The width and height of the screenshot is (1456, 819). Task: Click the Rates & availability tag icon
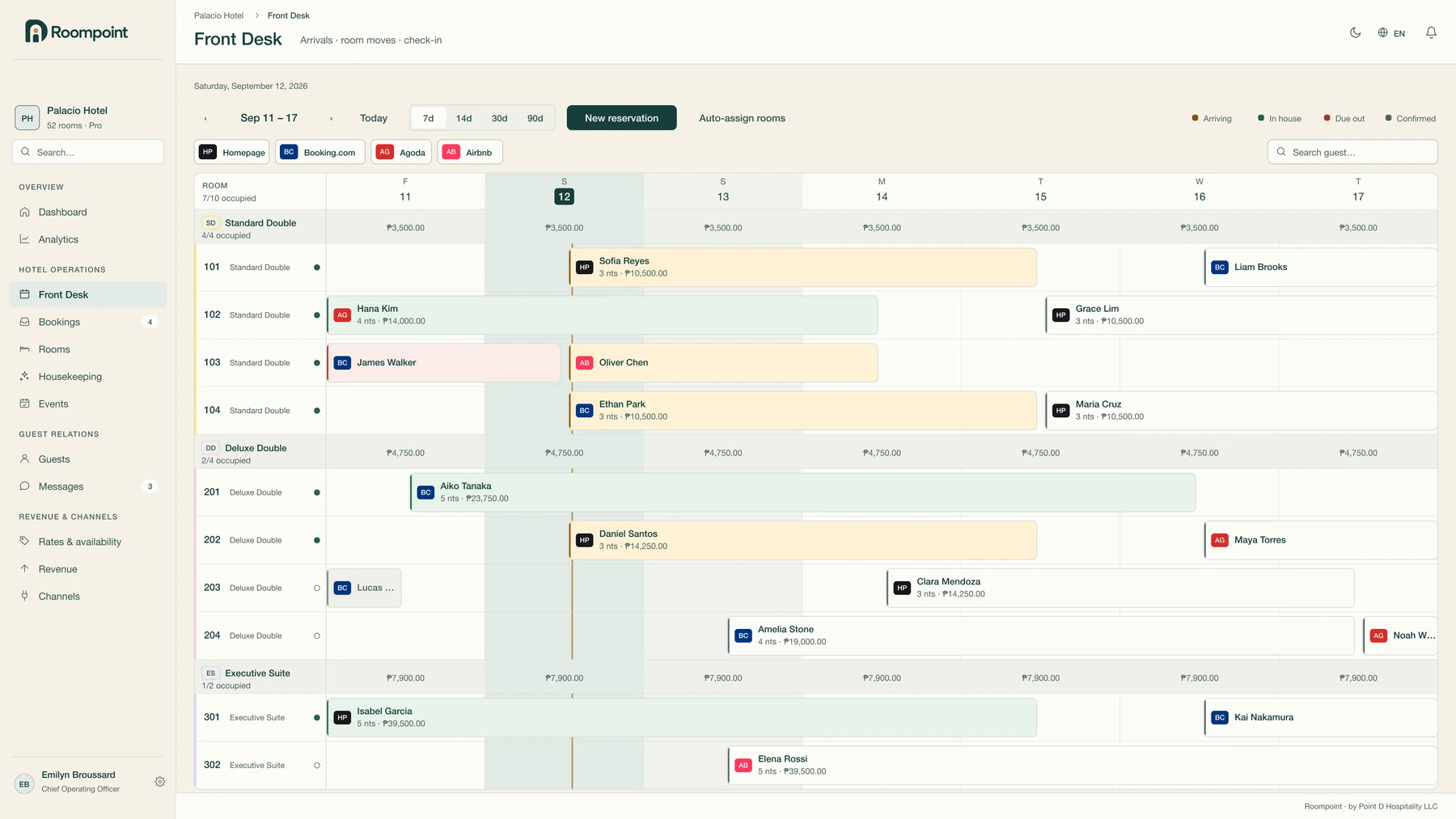(x=24, y=542)
